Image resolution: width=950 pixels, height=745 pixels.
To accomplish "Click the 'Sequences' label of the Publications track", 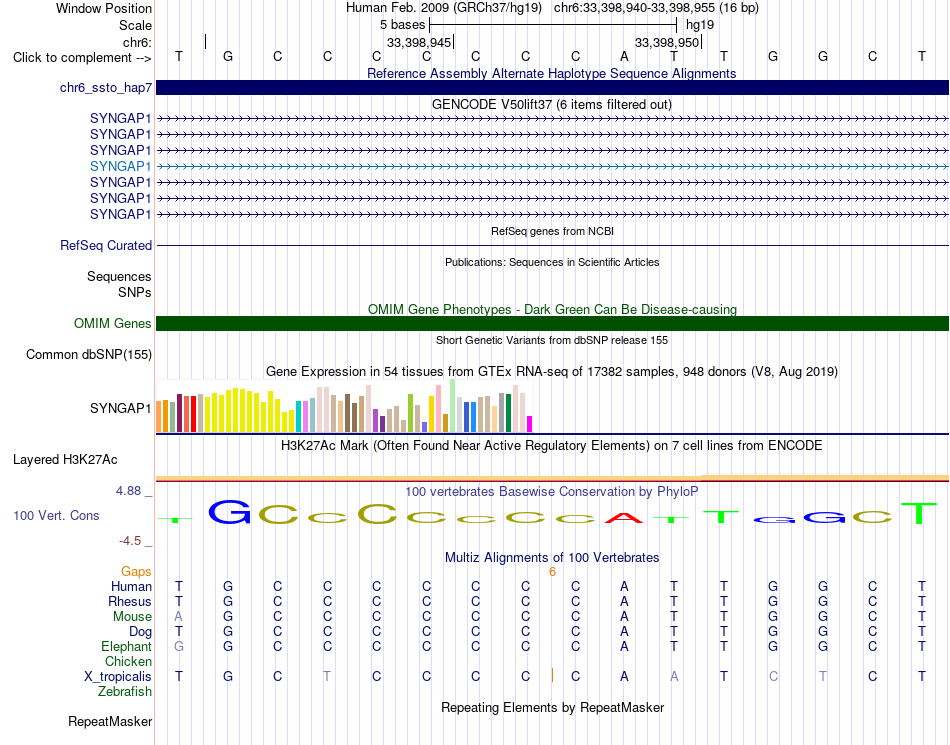I will point(119,277).
